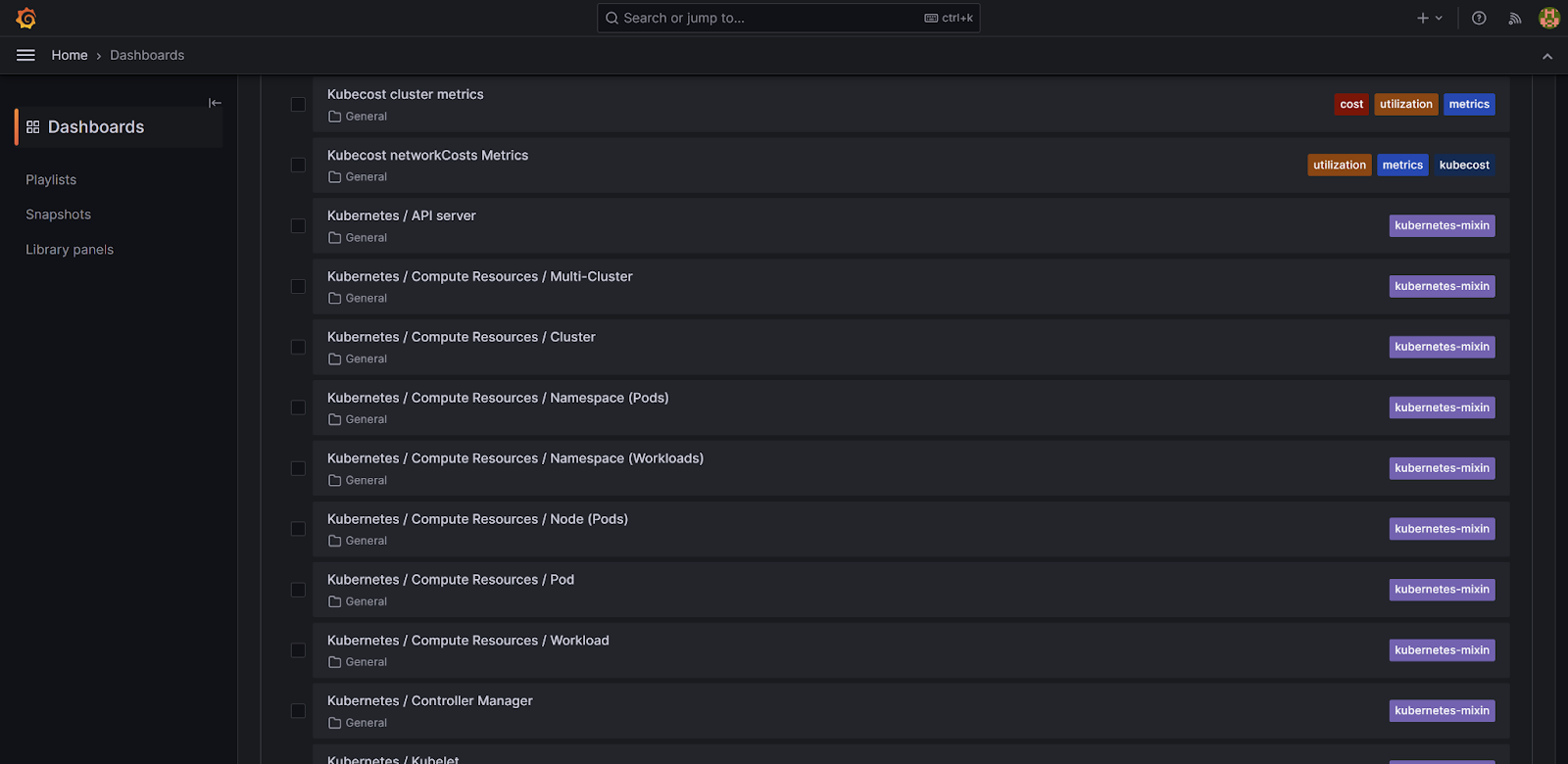Check the Compute Resources / Workload row
Viewport: 1568px width, 764px height.
298,650
